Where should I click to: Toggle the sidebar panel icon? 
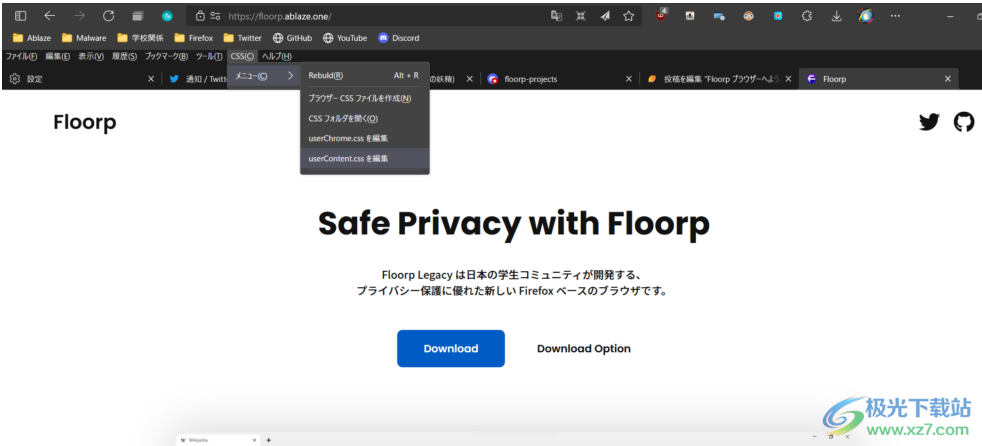21,16
